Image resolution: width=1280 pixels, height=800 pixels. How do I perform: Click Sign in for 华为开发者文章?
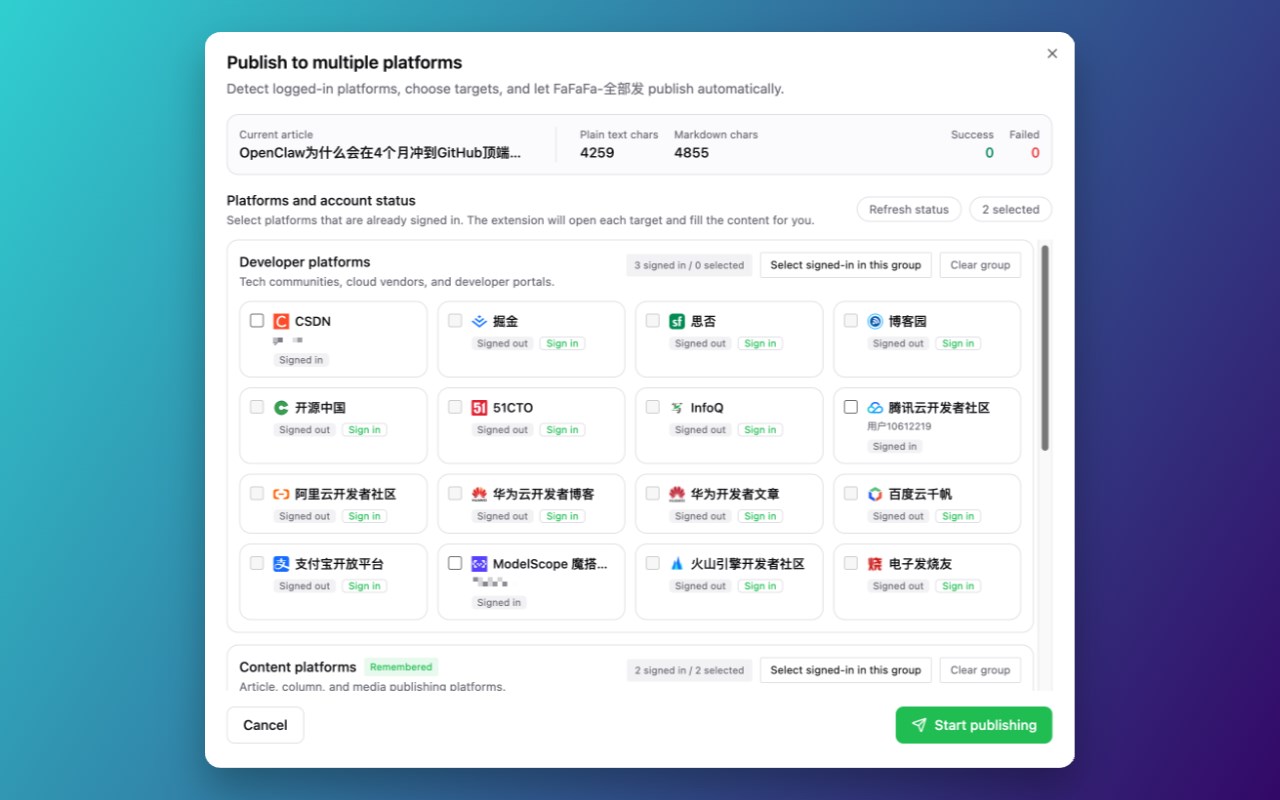point(760,516)
